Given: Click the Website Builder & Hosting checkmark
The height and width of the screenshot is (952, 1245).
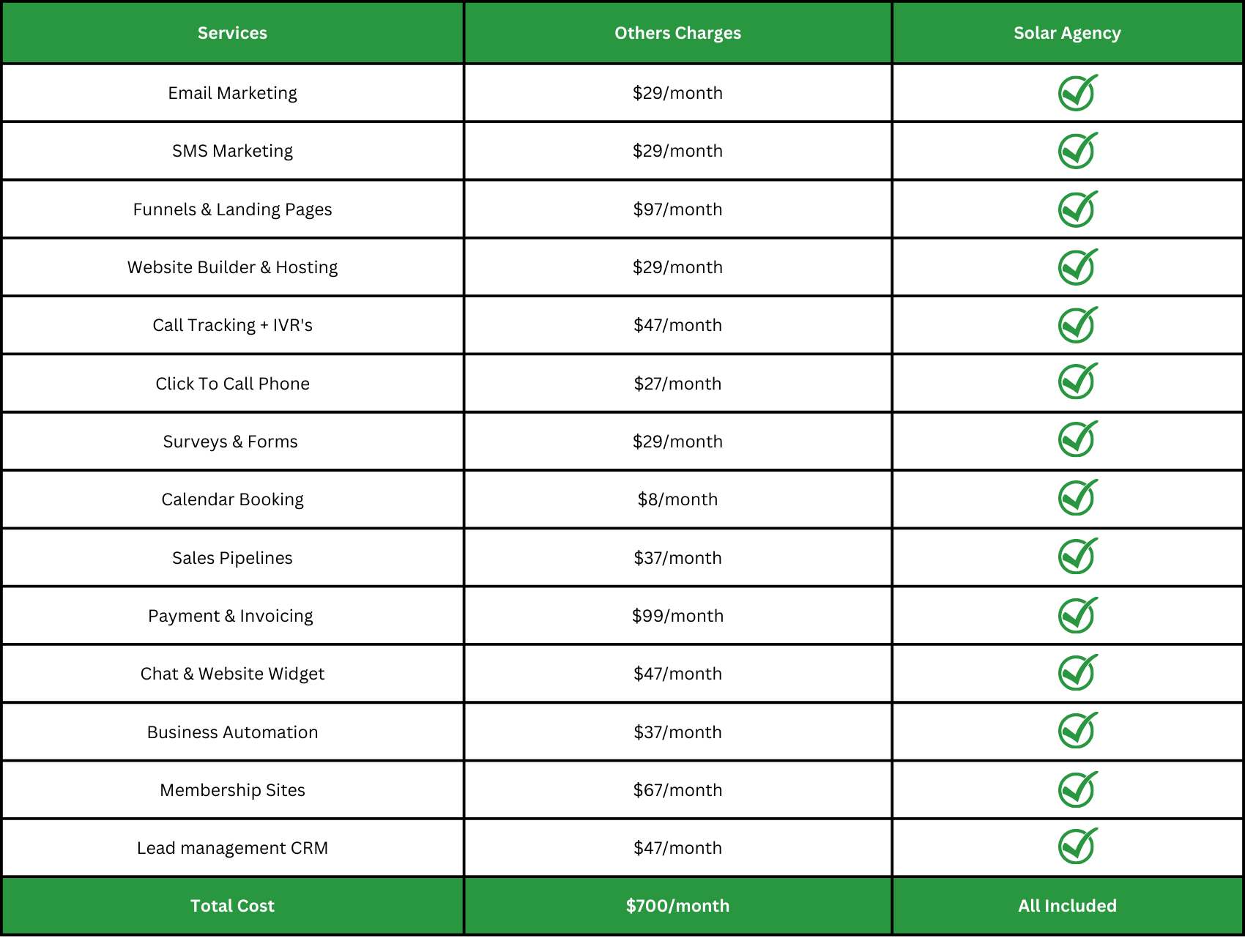Looking at the screenshot, I should click(1077, 267).
